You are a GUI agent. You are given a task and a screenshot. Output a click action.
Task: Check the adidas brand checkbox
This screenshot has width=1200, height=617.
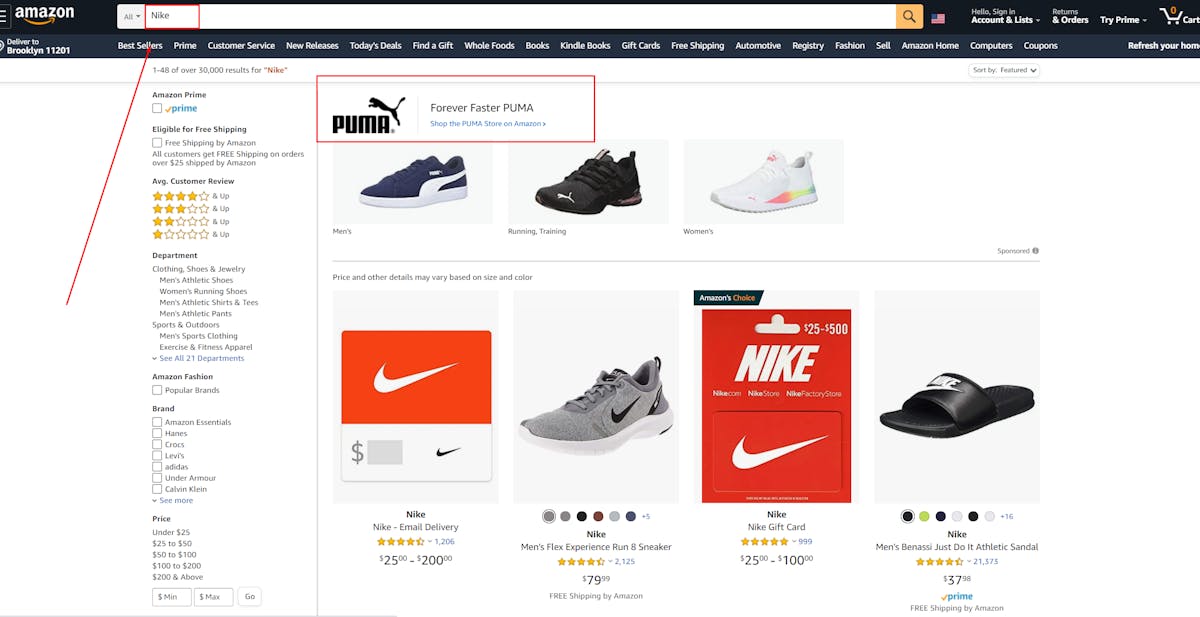[x=157, y=467]
